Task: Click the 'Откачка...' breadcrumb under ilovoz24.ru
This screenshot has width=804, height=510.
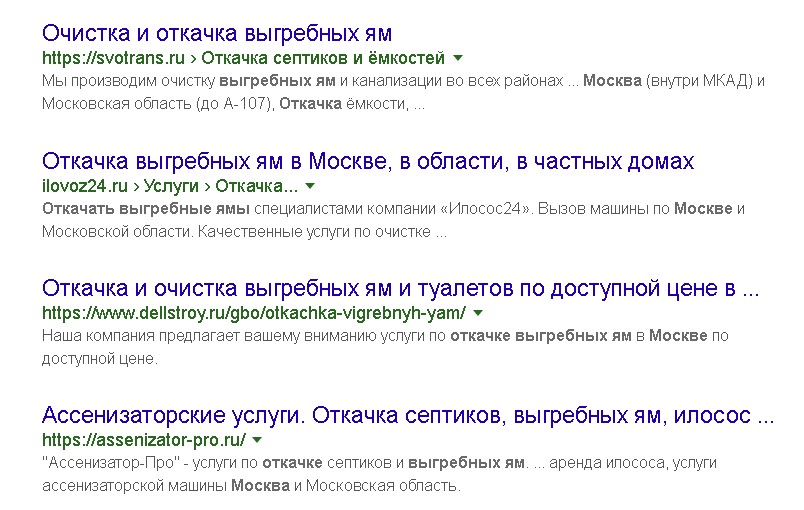Action: tap(256, 186)
